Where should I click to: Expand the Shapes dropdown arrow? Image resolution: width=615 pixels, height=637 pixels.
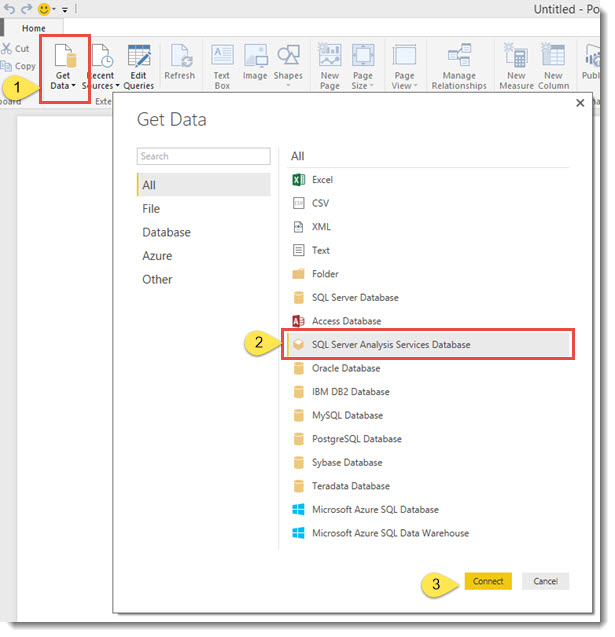pyautogui.click(x=288, y=85)
